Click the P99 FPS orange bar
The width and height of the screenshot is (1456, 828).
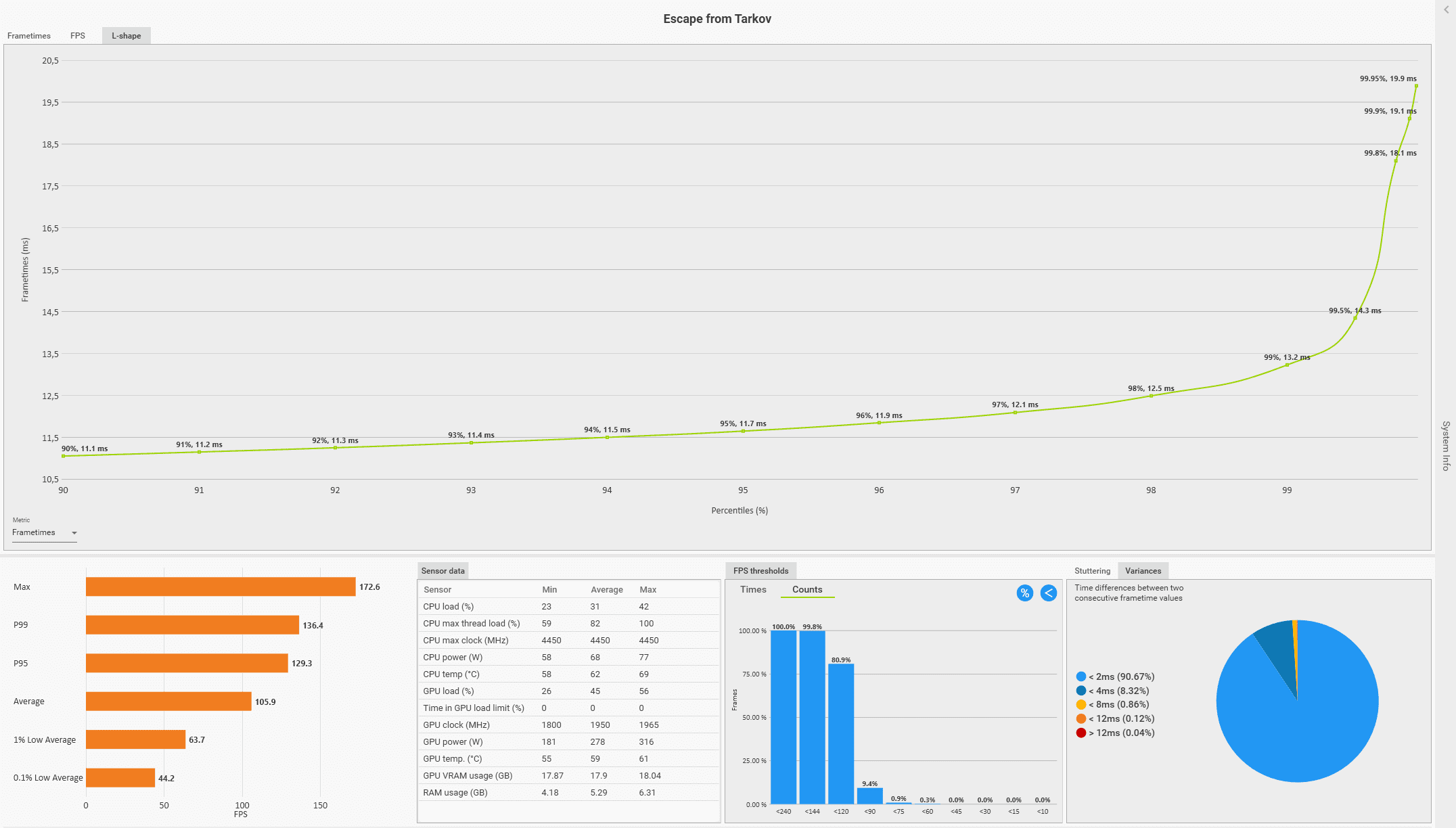click(x=192, y=625)
